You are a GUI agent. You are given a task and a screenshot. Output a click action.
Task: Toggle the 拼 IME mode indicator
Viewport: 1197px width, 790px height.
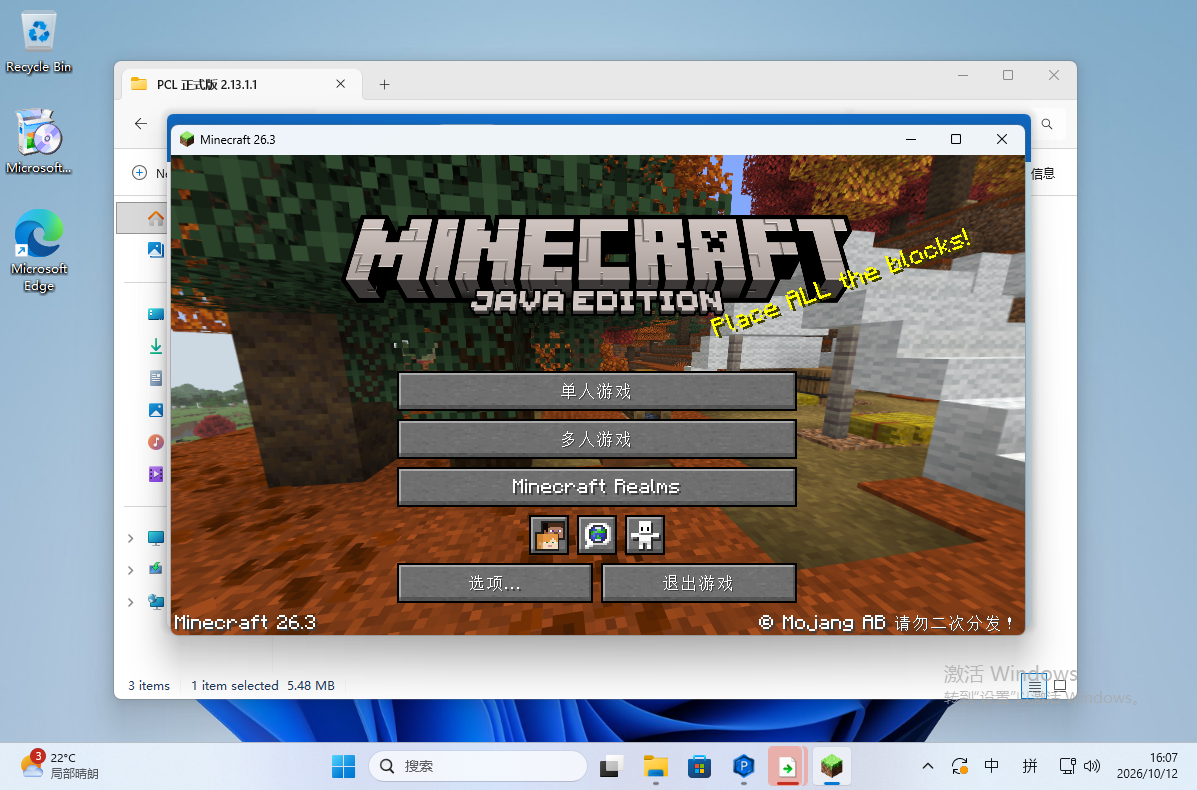[1030, 766]
